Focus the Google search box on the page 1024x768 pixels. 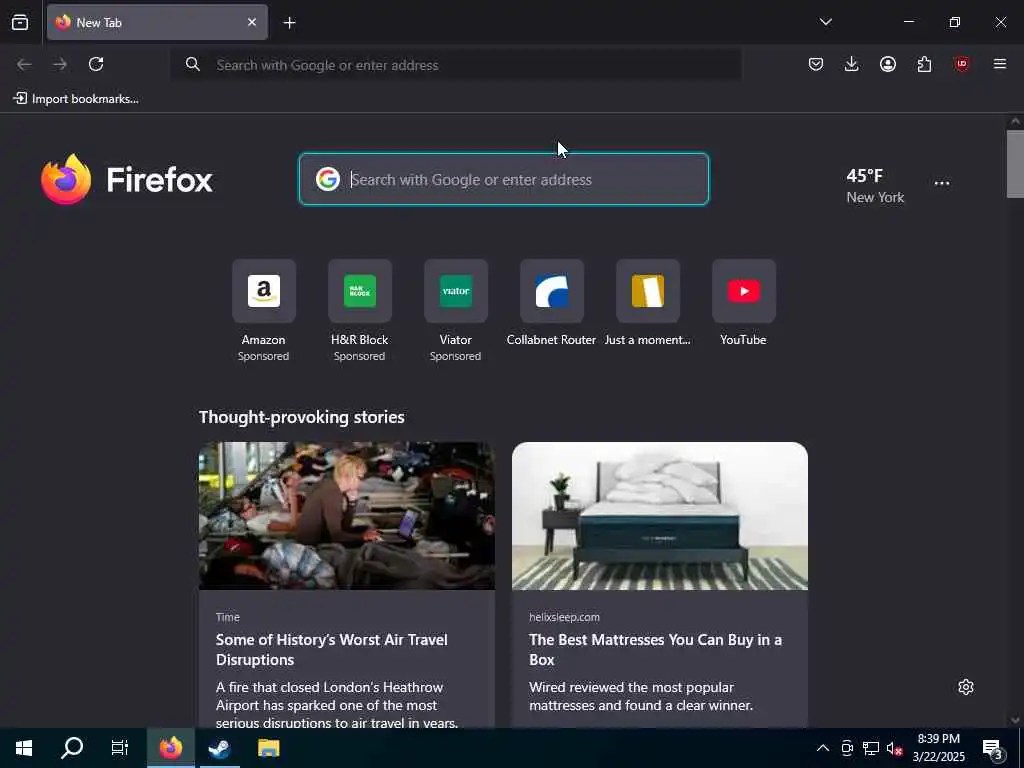pyautogui.click(x=504, y=179)
